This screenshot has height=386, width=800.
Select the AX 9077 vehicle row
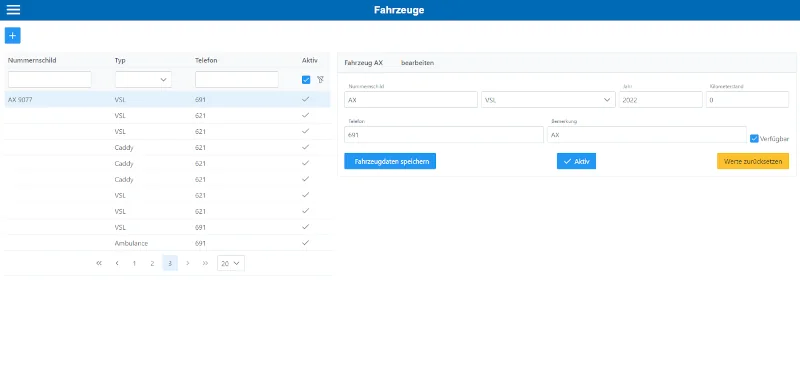[x=167, y=99]
